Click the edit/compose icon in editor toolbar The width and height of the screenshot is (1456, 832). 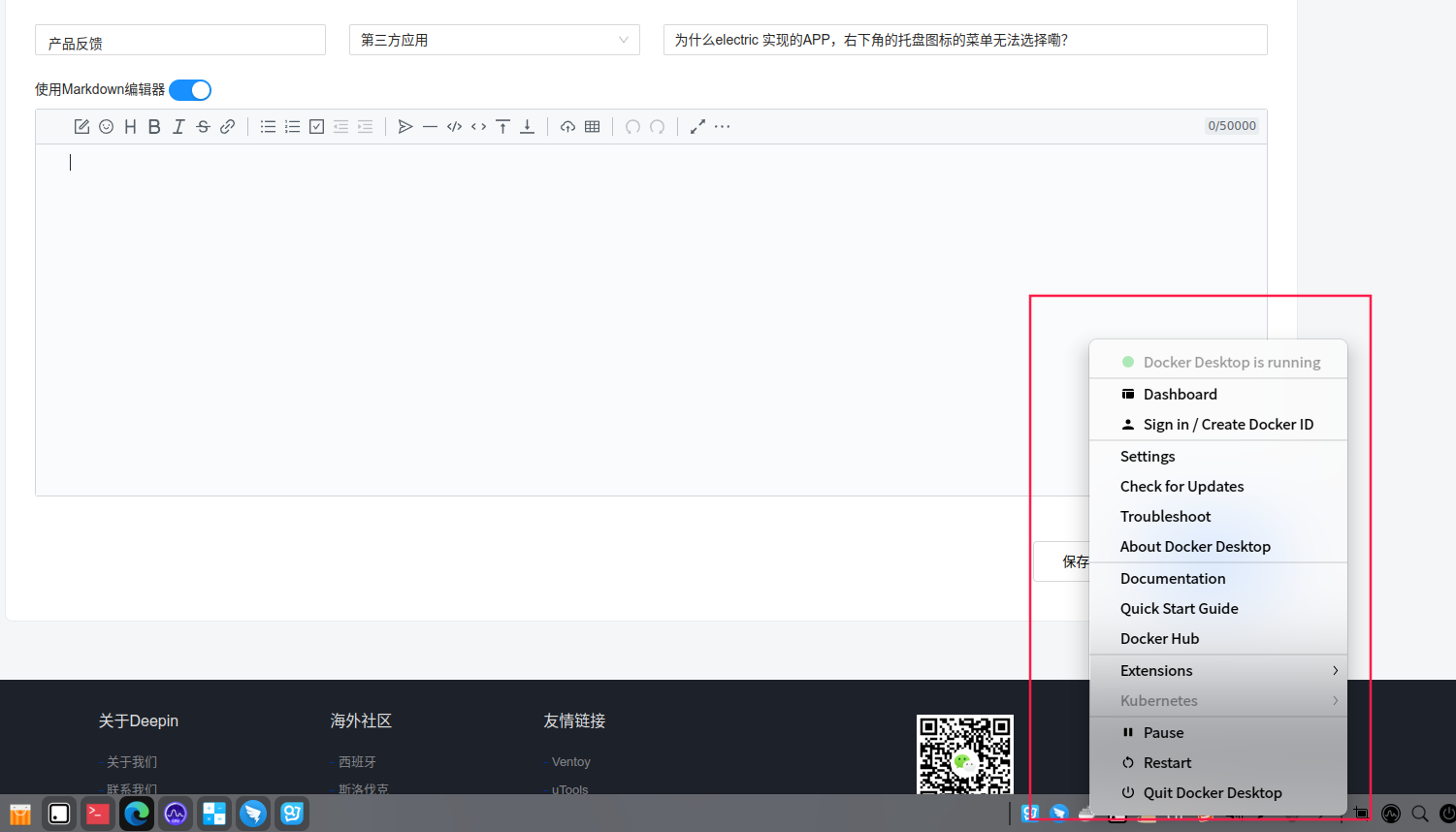81,127
